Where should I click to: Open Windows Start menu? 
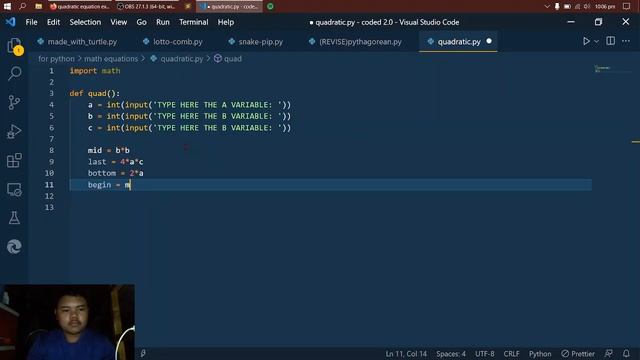7,6
